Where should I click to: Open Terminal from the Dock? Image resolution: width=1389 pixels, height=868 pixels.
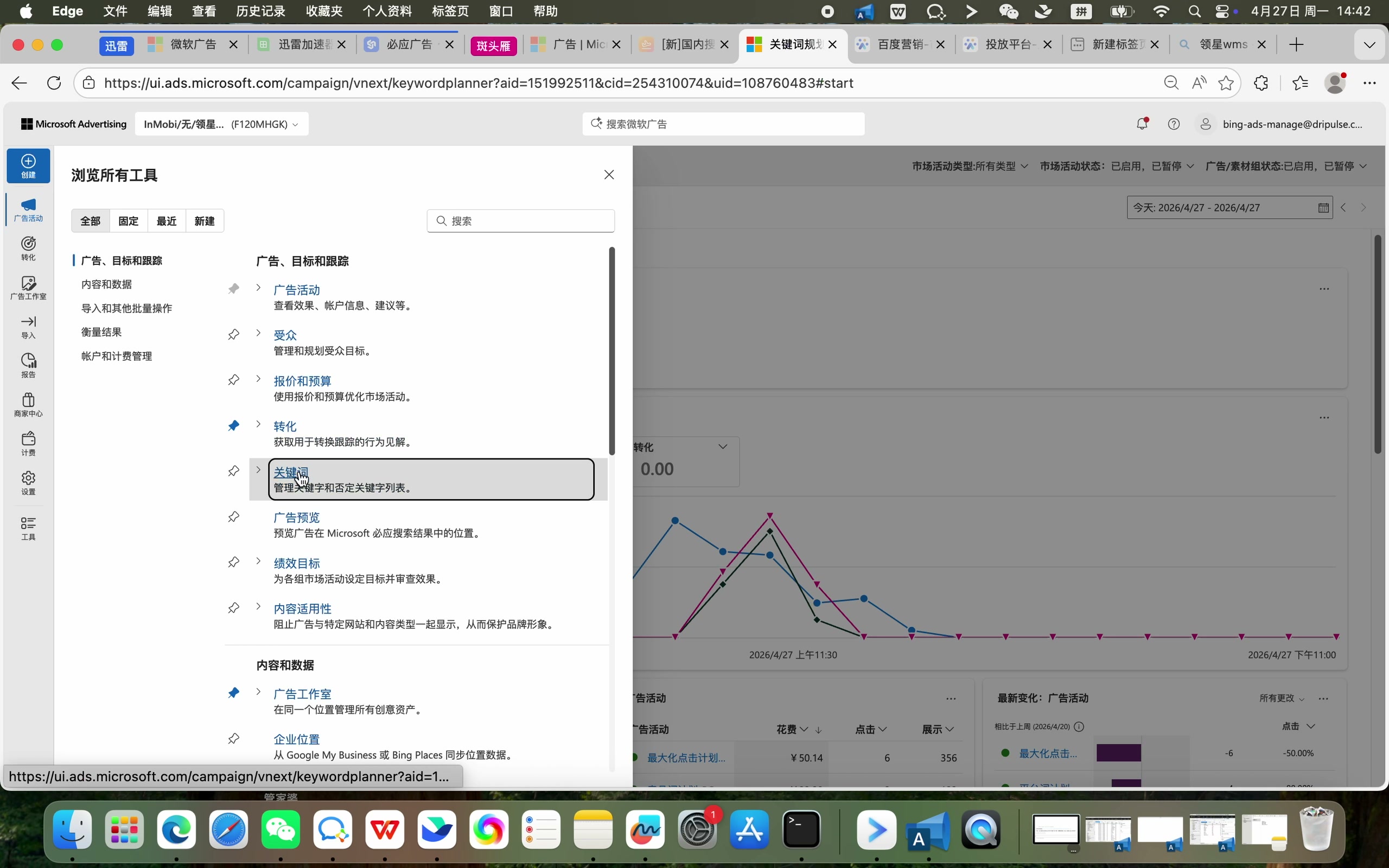802,830
